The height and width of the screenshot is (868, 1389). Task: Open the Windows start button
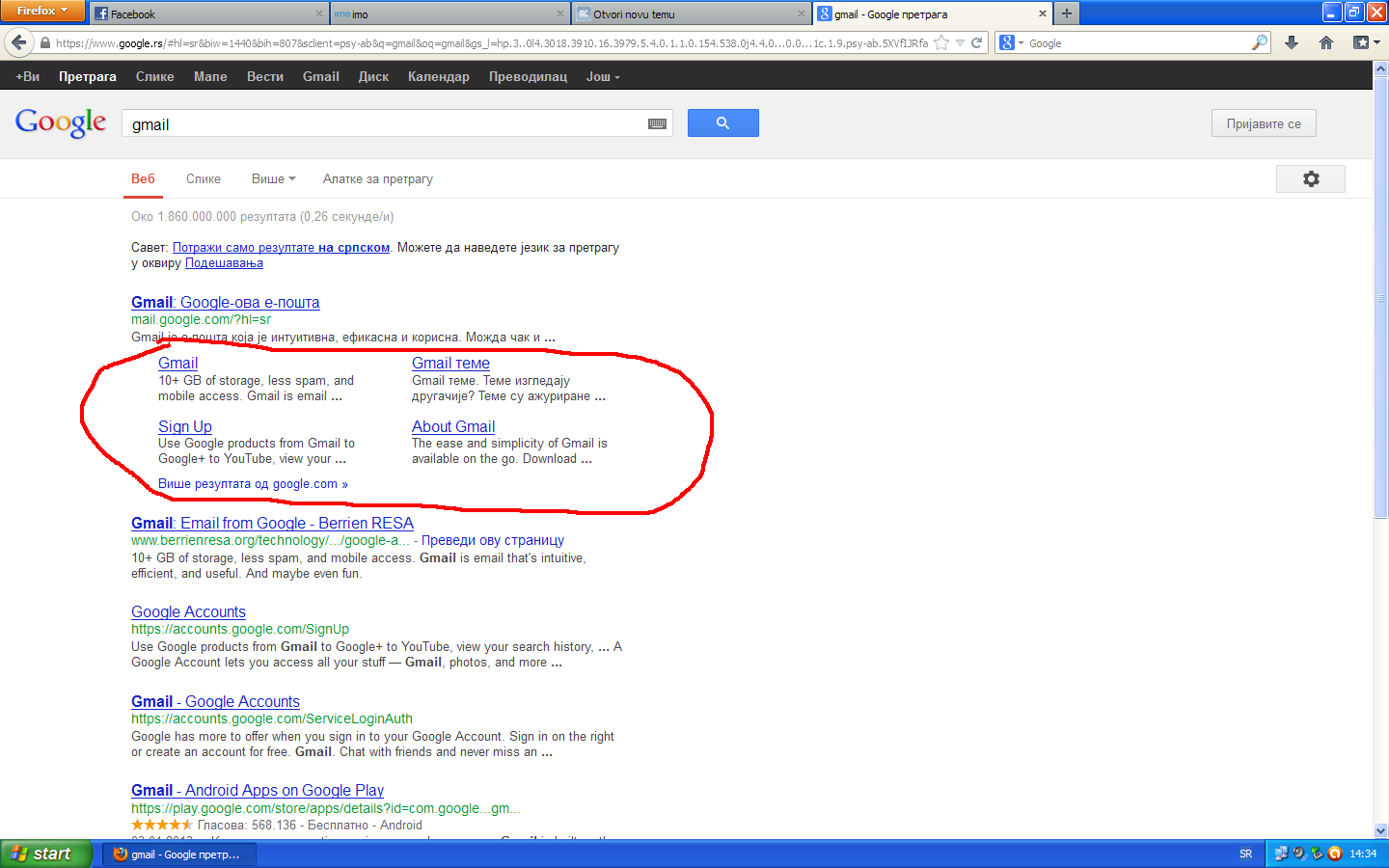pyautogui.click(x=46, y=854)
